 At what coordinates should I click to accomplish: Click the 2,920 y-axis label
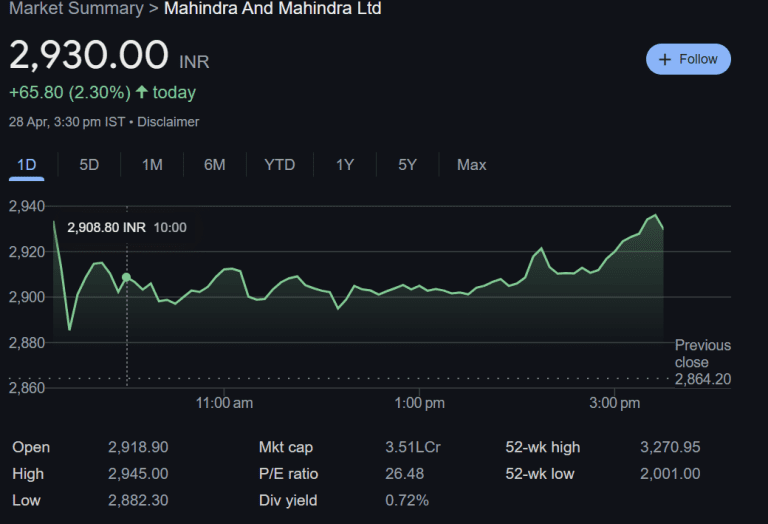click(27, 252)
